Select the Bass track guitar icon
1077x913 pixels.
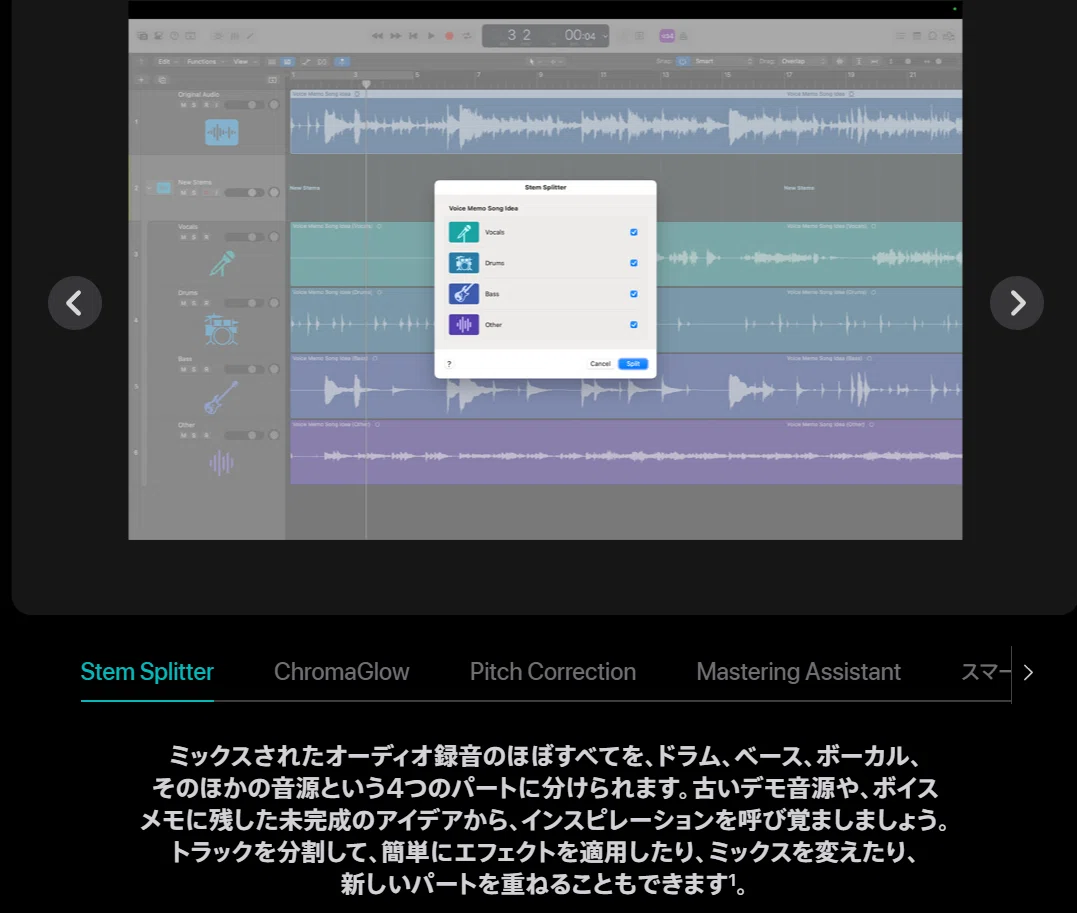pyautogui.click(x=221, y=397)
